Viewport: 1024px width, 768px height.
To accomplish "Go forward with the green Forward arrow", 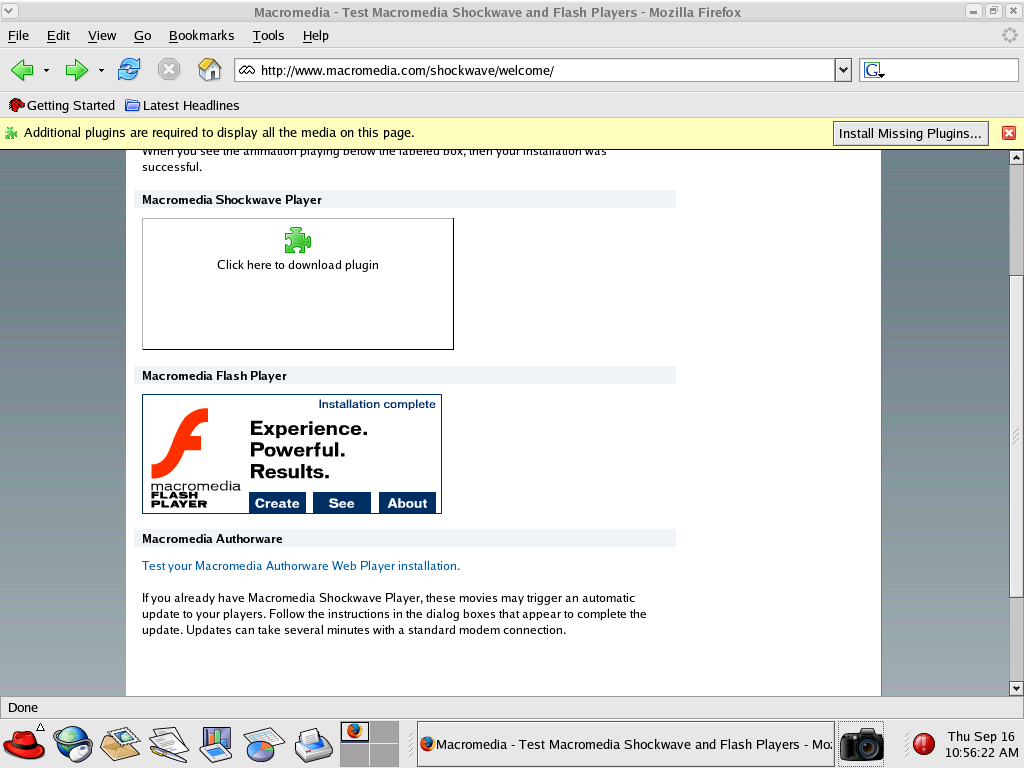I will (76, 70).
